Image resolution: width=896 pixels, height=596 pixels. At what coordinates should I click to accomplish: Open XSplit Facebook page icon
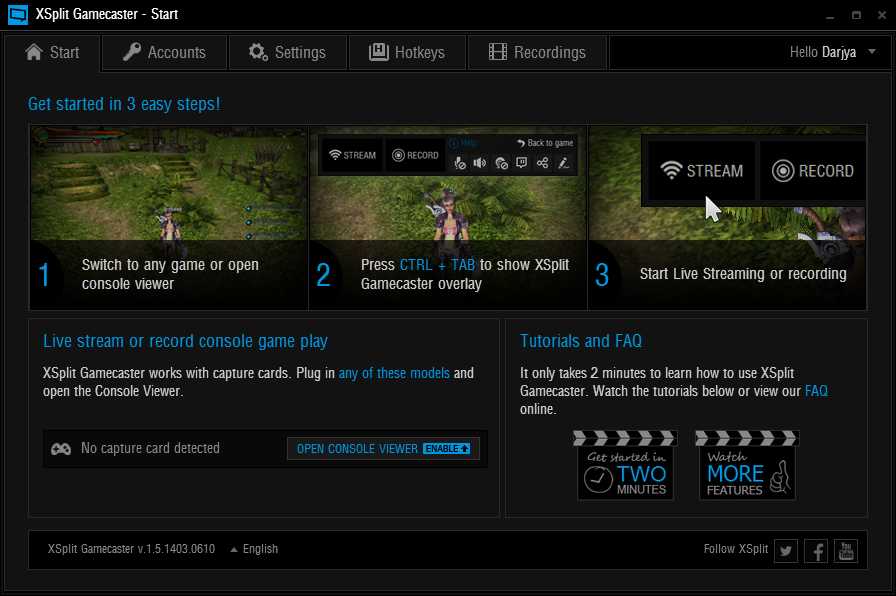tap(816, 551)
